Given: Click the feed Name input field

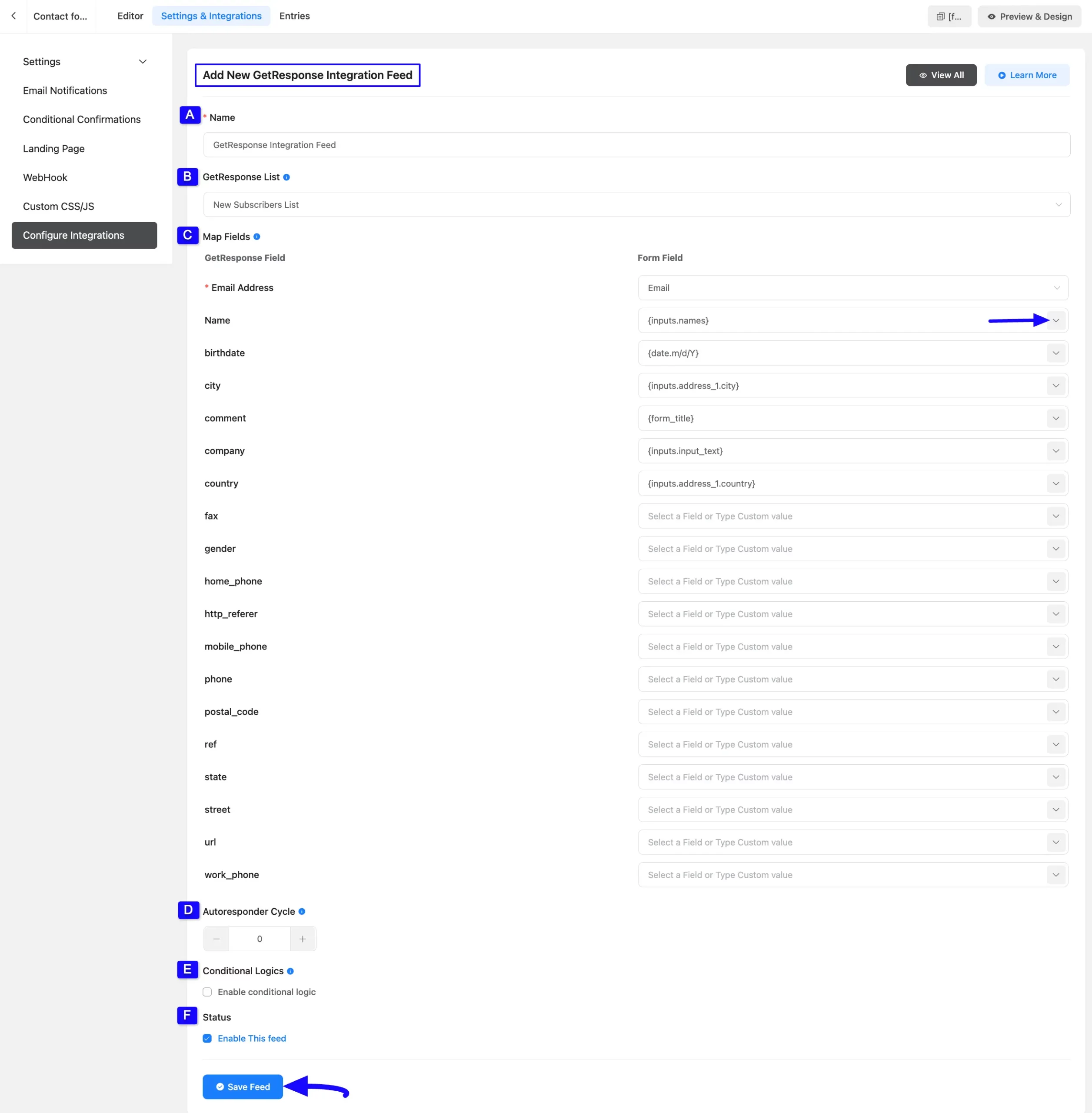Looking at the screenshot, I should (636, 145).
